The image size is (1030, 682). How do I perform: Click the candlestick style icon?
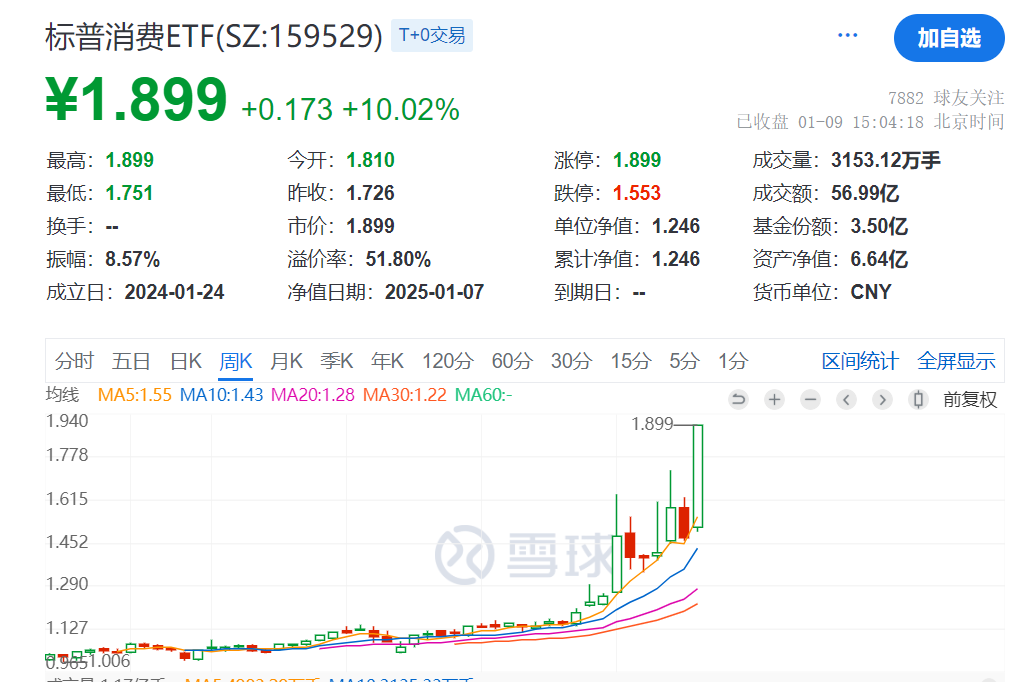(x=918, y=399)
